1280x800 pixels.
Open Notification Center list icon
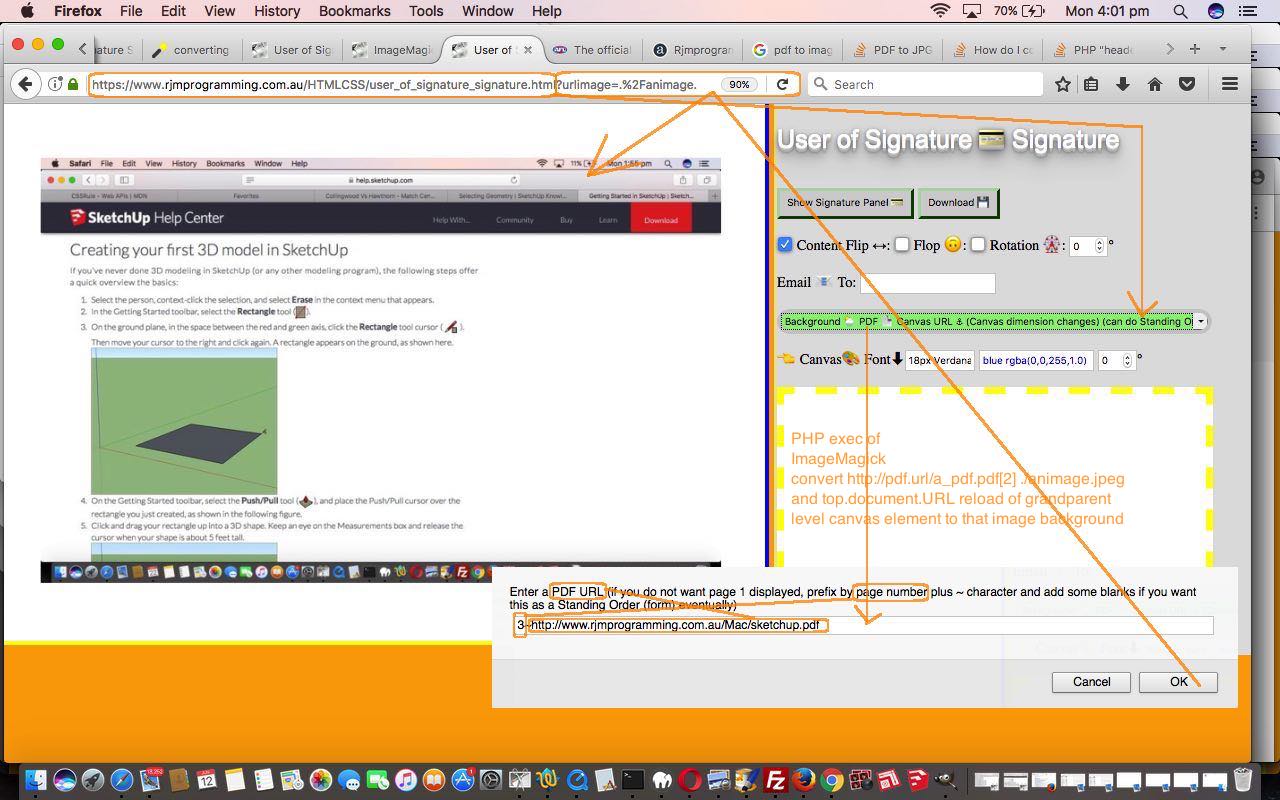pyautogui.click(x=1247, y=11)
